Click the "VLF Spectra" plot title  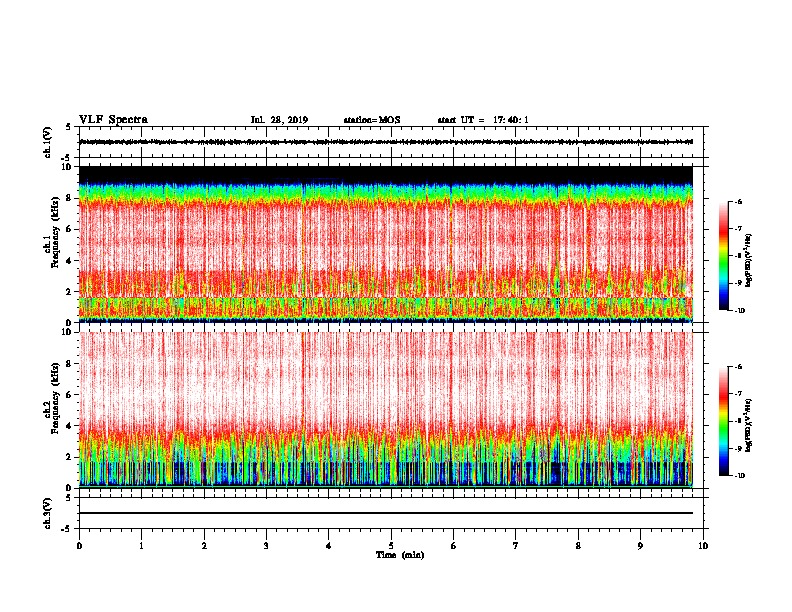pyautogui.click(x=113, y=120)
